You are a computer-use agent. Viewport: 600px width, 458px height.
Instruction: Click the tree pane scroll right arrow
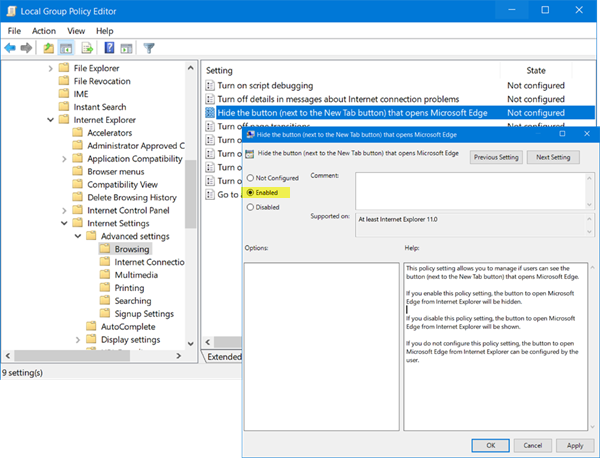pyautogui.click(x=178, y=356)
